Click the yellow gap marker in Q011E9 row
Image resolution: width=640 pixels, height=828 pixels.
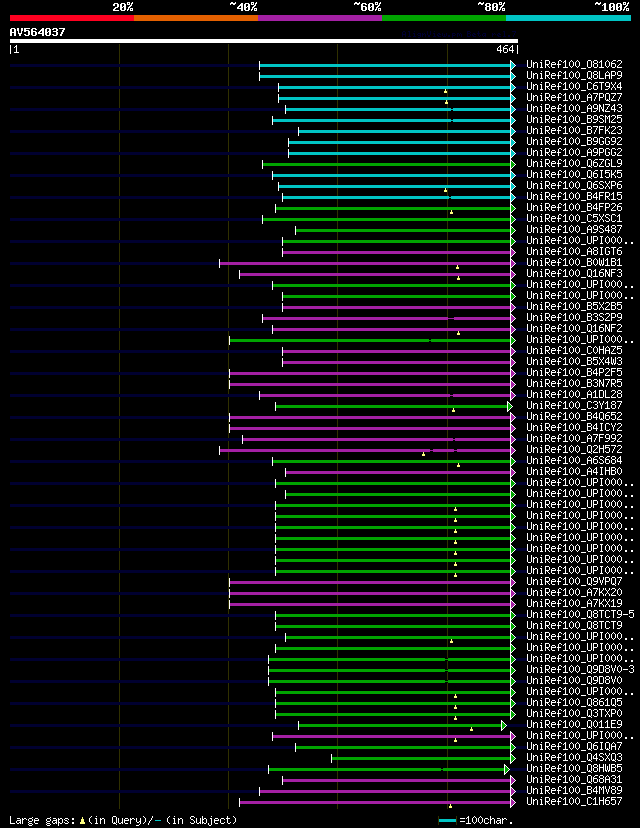coord(472,729)
